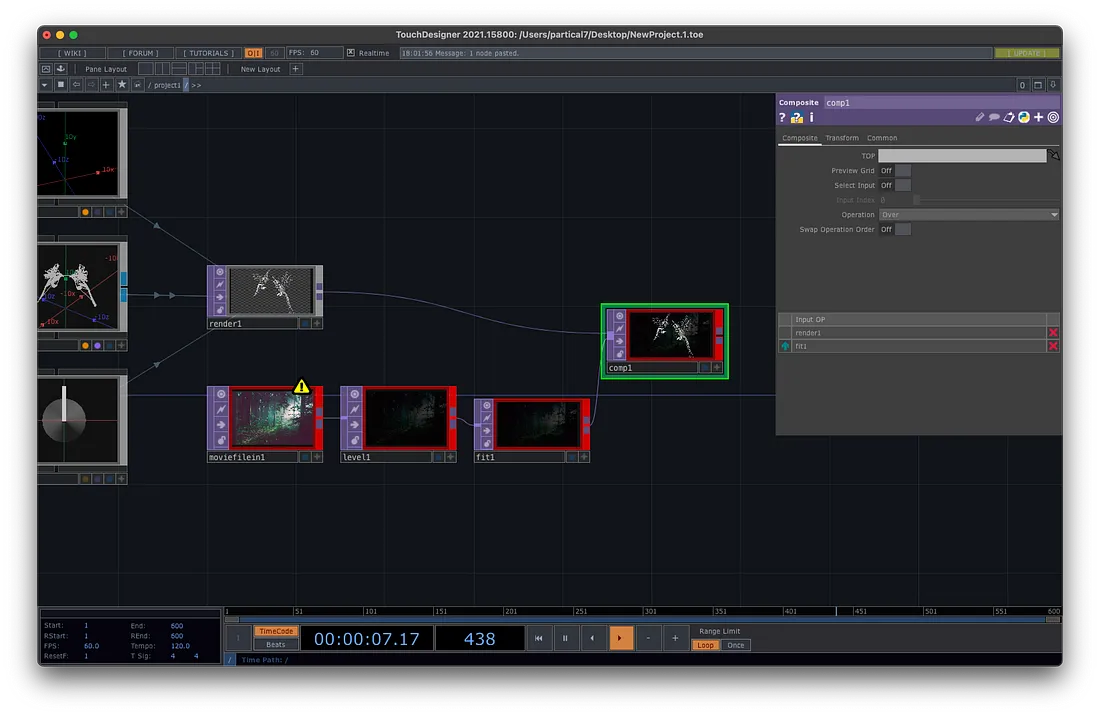Add a new layout with plus button
This screenshot has height=716, width=1100.
[296, 69]
